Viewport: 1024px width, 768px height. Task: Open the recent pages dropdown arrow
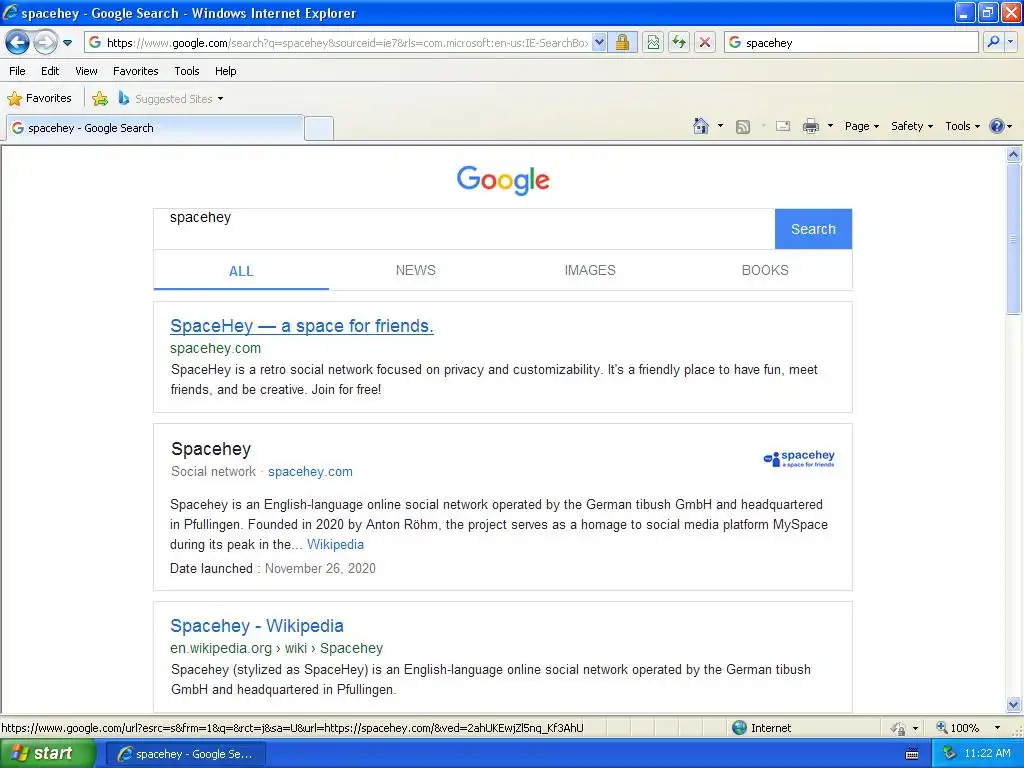click(67, 43)
